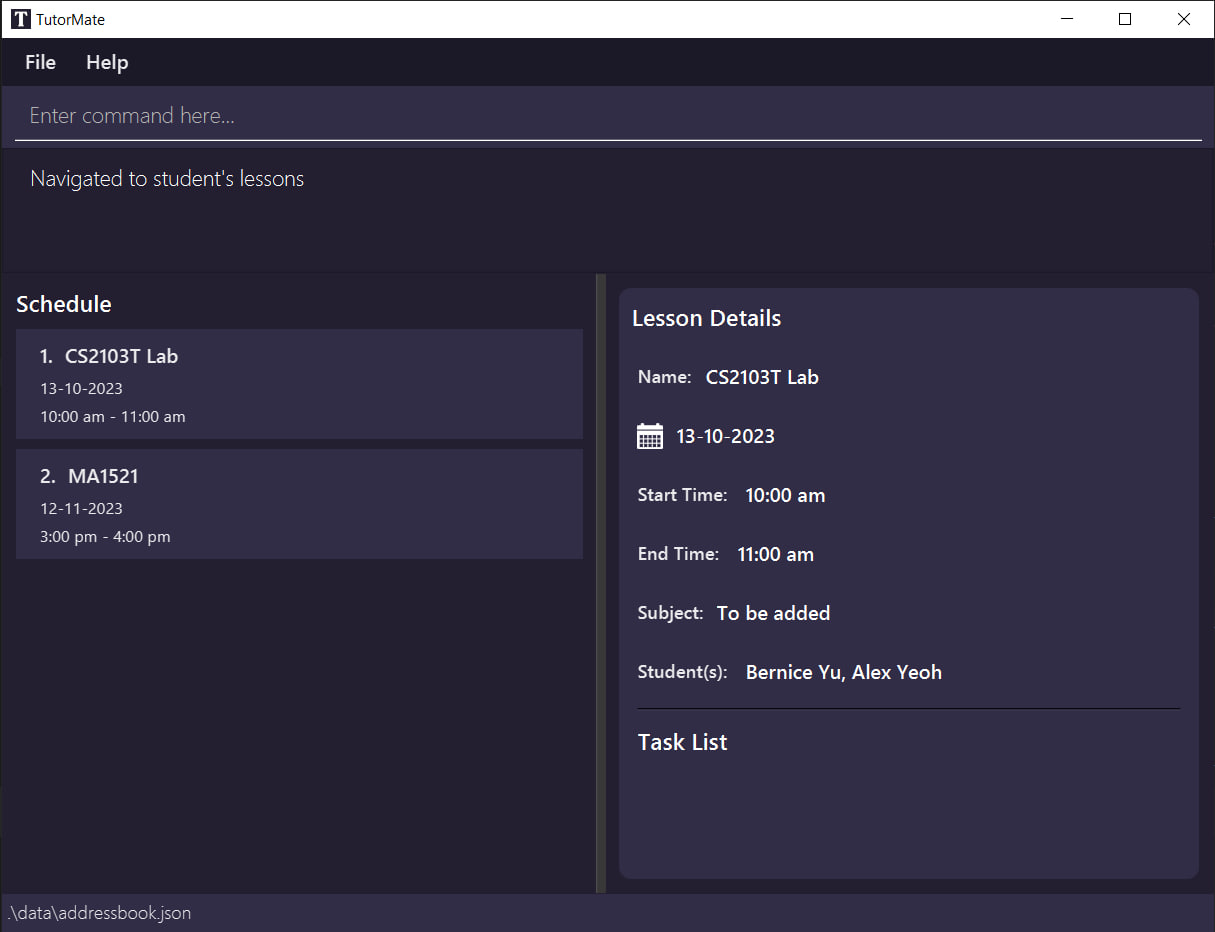Open the Help menu

(107, 62)
